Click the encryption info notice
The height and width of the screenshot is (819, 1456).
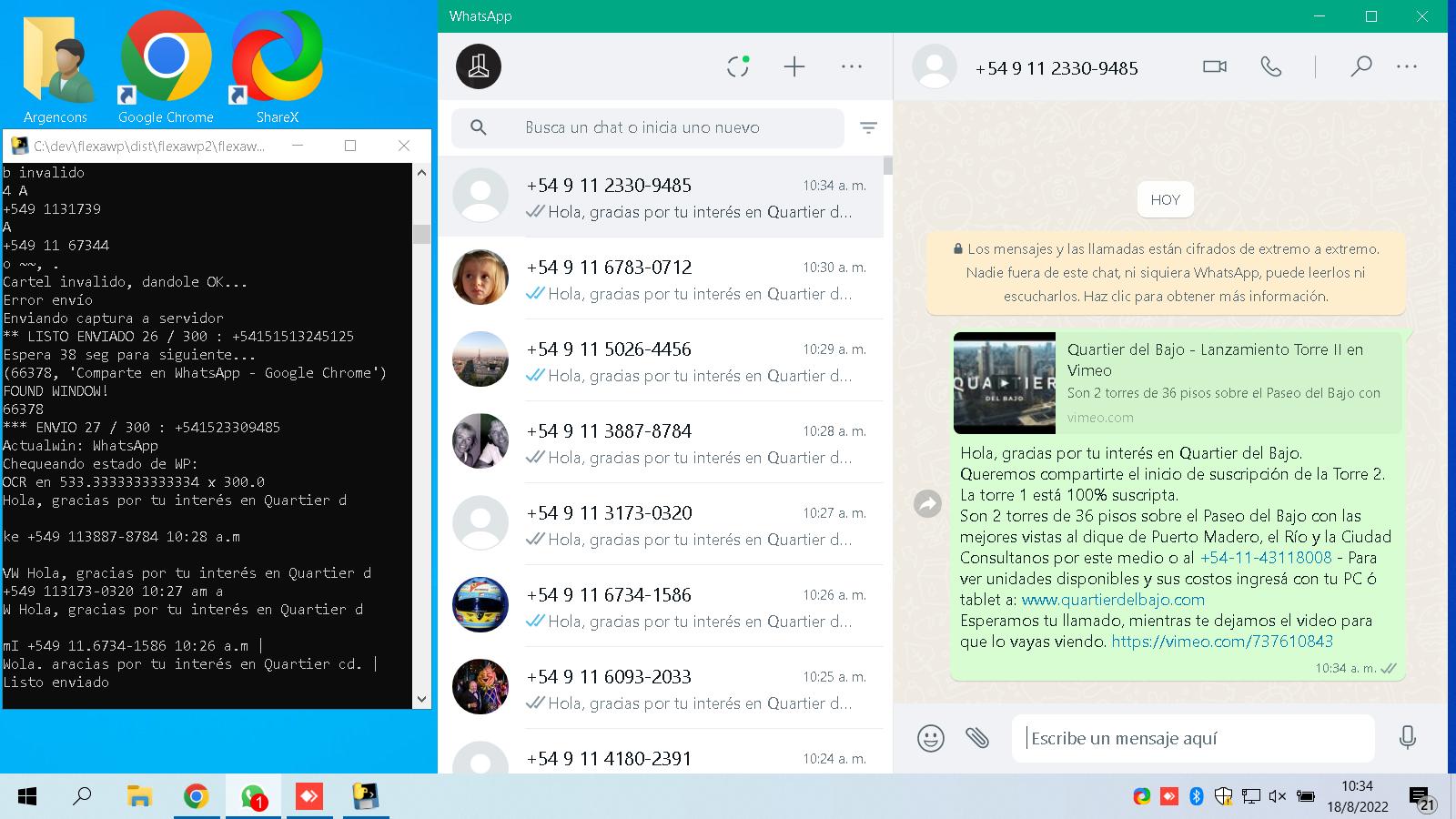pos(1166,272)
